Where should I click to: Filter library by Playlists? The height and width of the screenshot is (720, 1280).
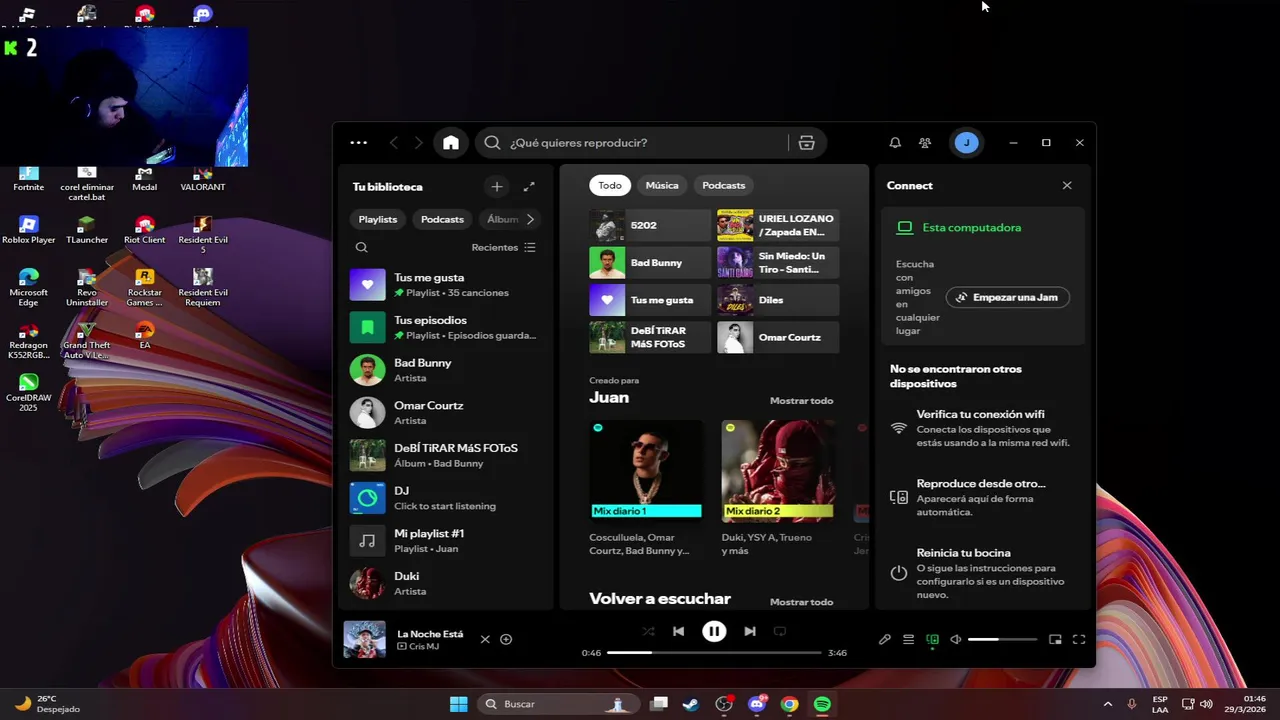(378, 219)
